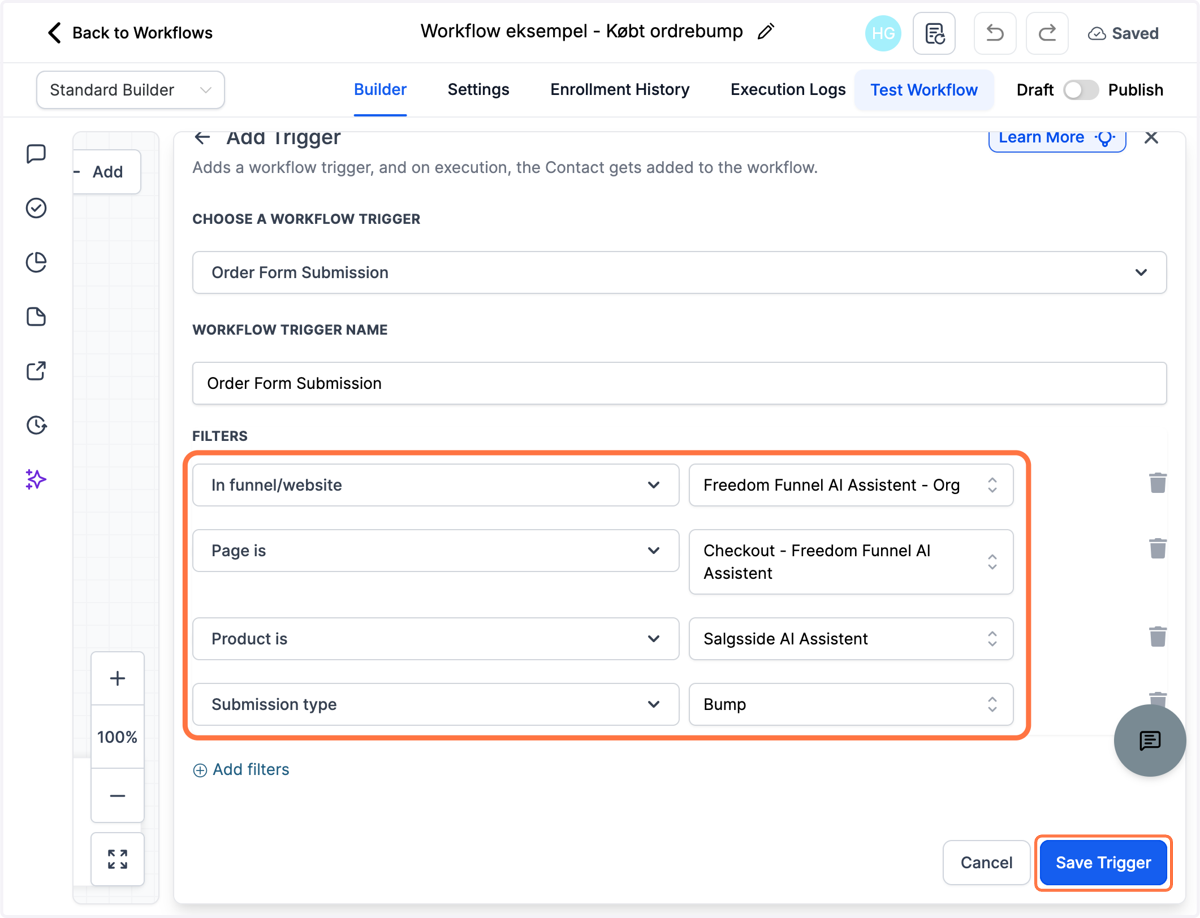Click the Add button on canvas
Image resolution: width=1200 pixels, height=918 pixels.
click(107, 172)
